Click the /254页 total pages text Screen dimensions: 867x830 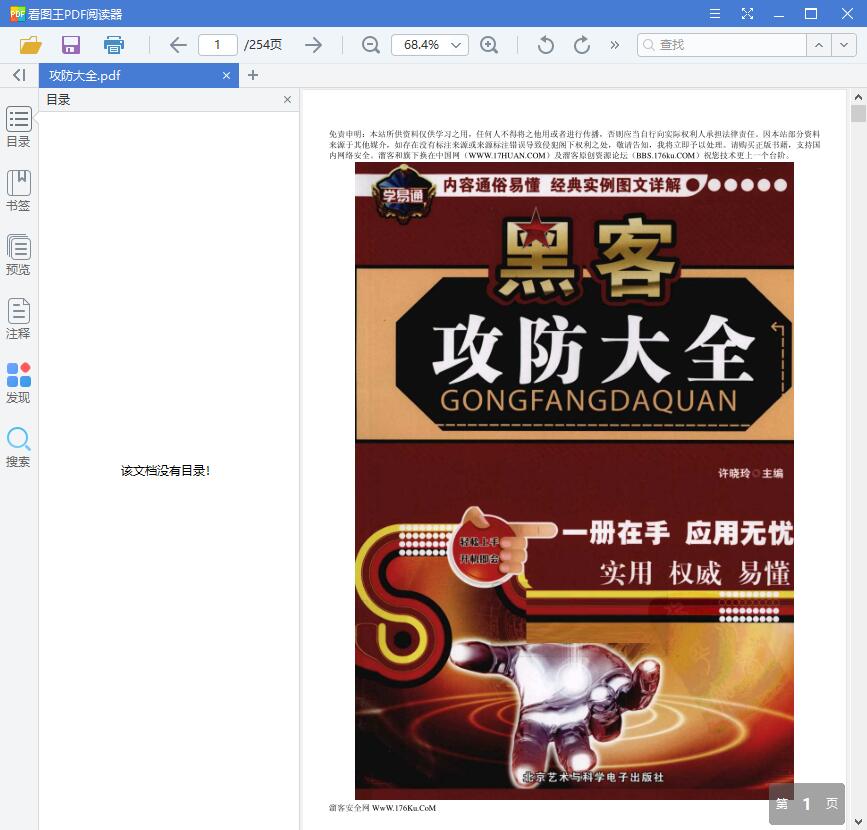pos(263,45)
